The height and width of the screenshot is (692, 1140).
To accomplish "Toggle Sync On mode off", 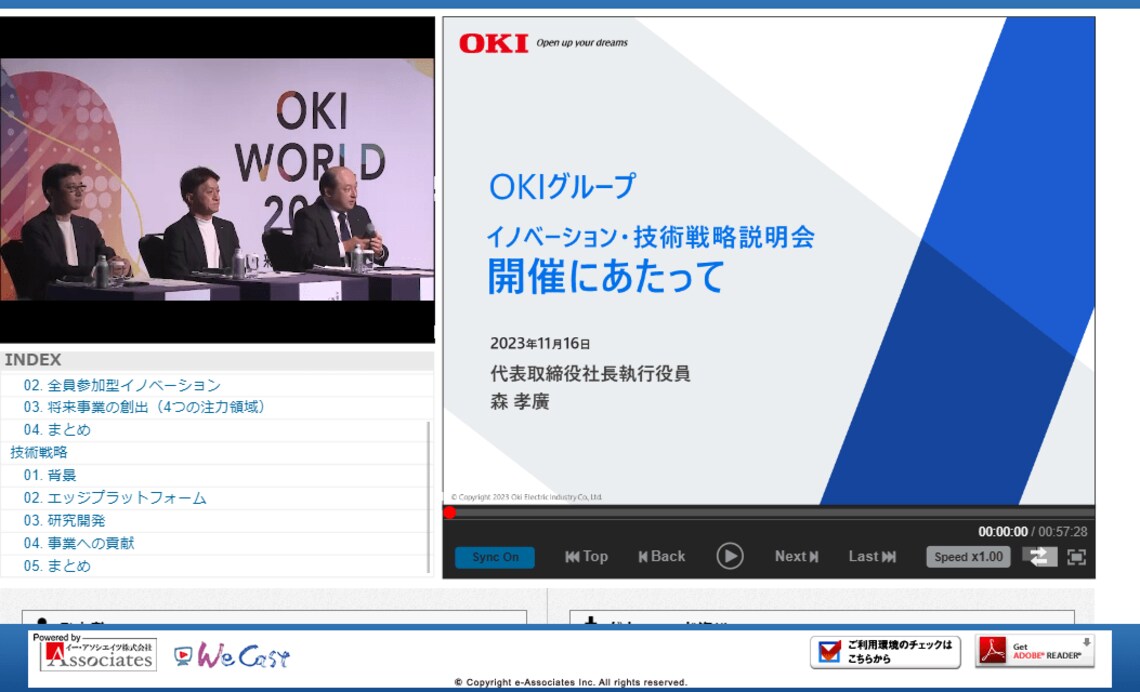I will 495,556.
